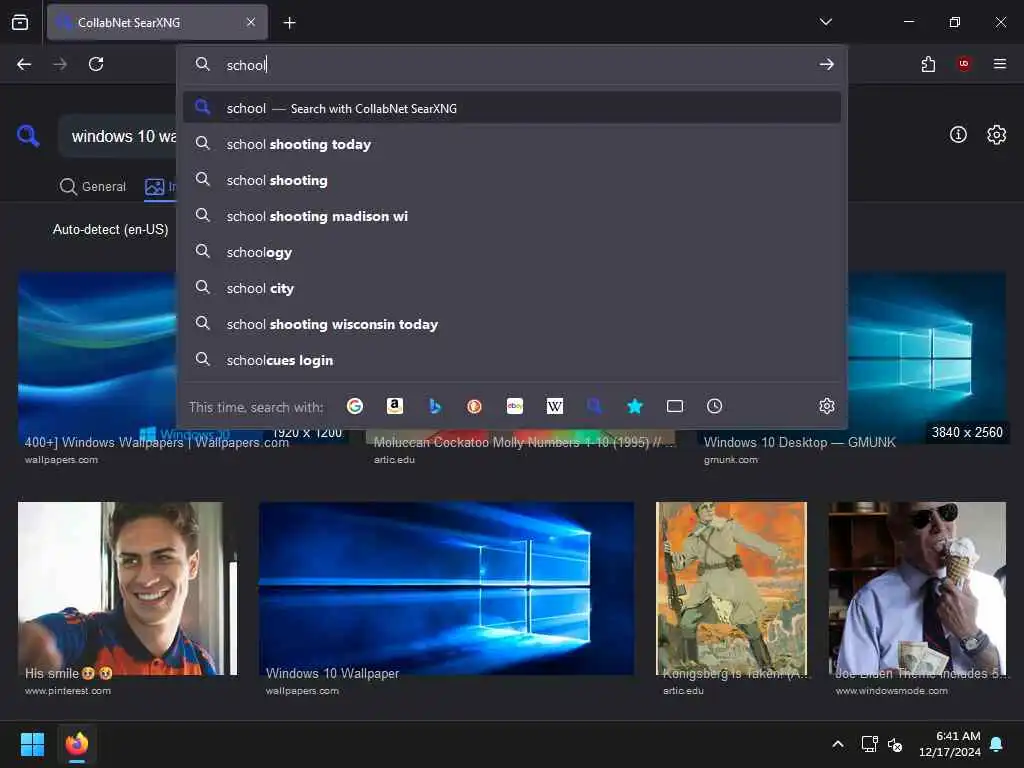Screen dimensions: 1024x768
Task: Open the Extensions puzzle icon
Action: [x=928, y=64]
